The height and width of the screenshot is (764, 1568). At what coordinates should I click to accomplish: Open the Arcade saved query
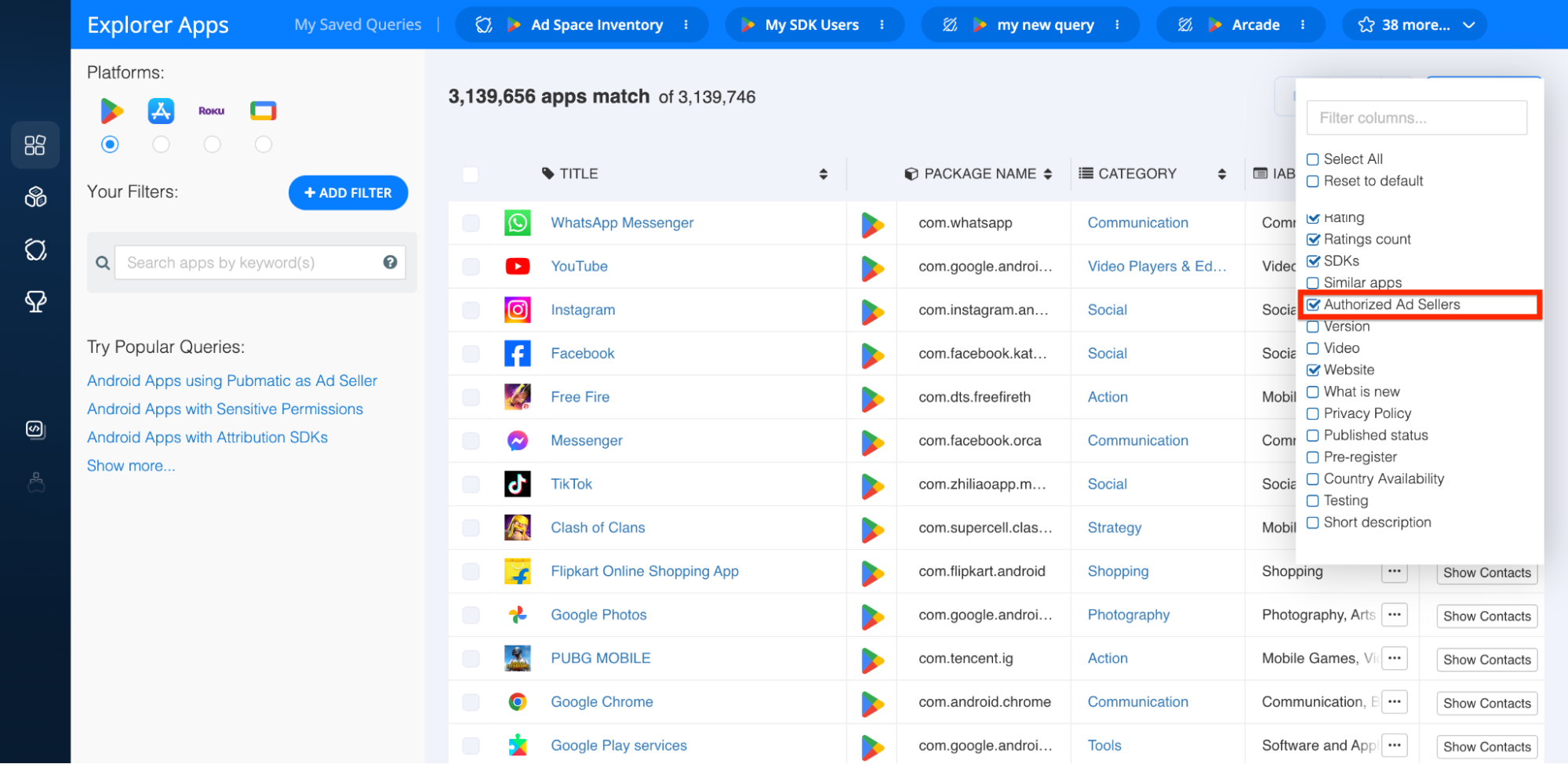point(1256,25)
